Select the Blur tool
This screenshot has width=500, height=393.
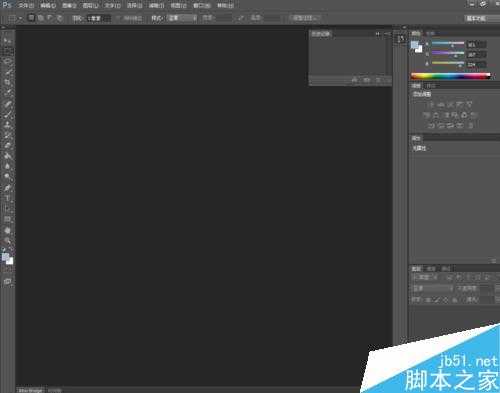tap(7, 166)
